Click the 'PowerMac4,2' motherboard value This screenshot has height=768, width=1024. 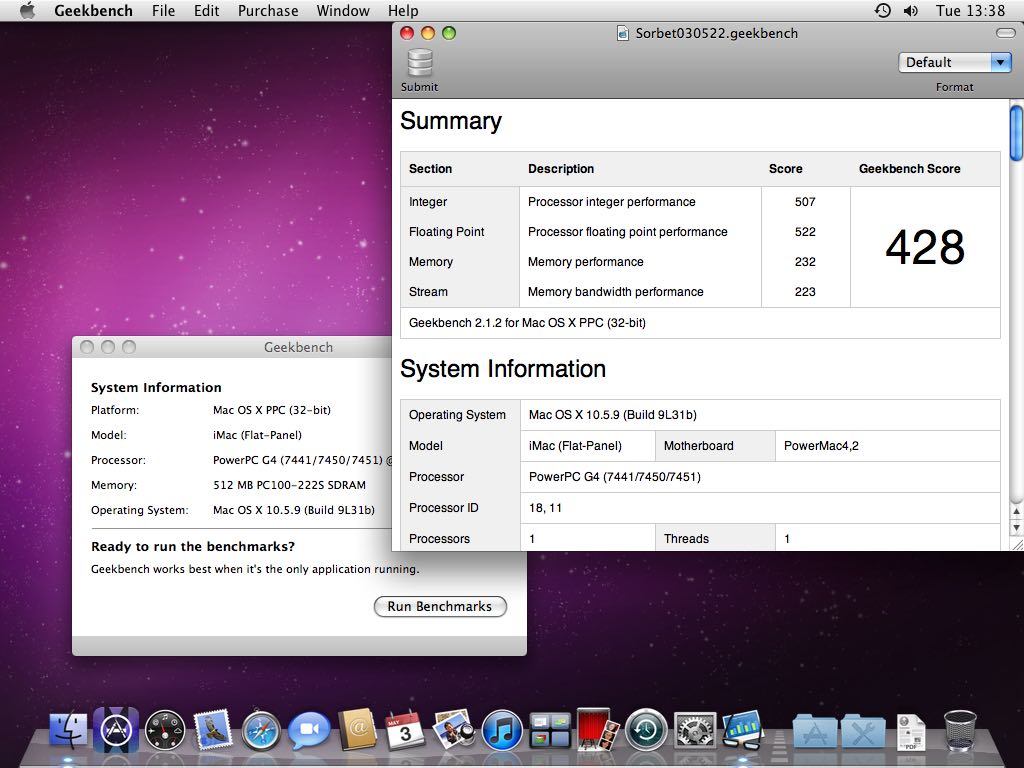(821, 446)
